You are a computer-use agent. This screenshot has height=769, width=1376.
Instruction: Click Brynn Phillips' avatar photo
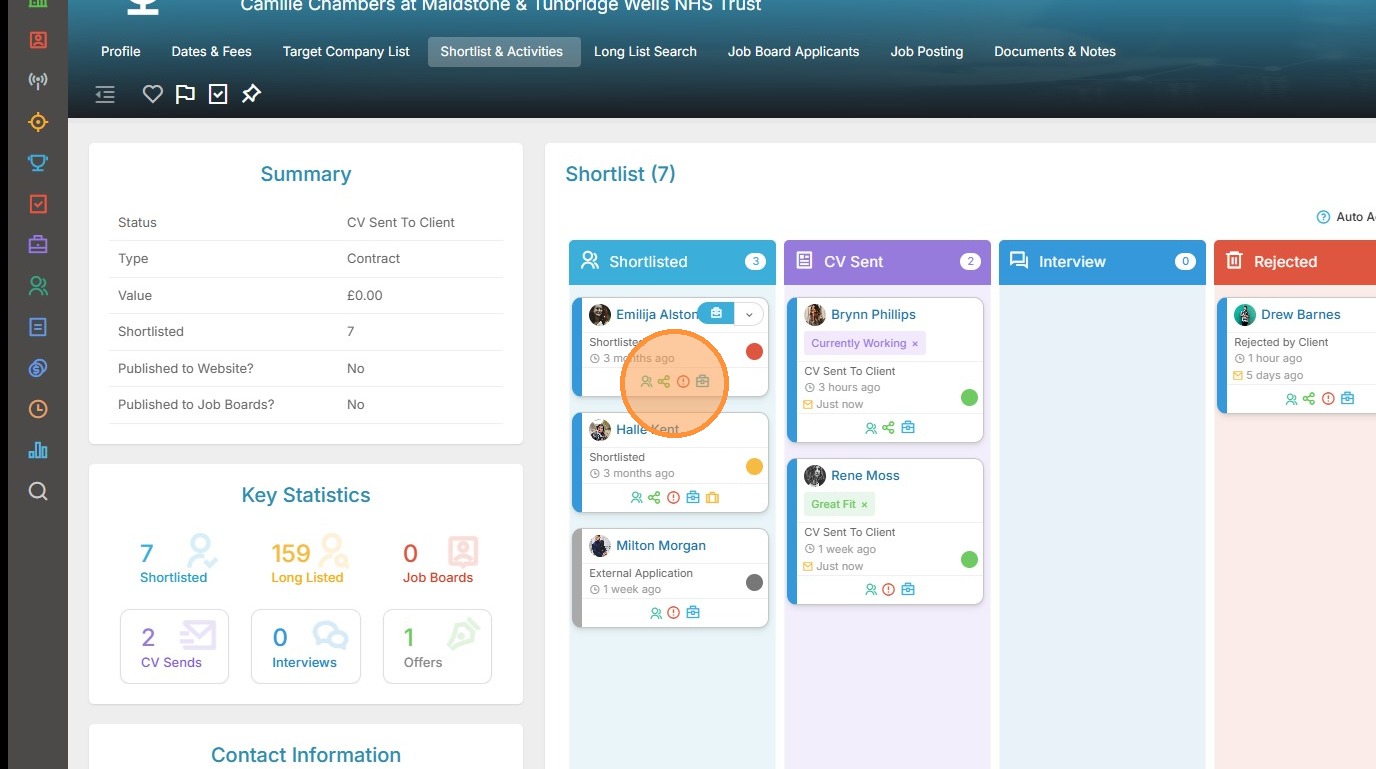(815, 315)
